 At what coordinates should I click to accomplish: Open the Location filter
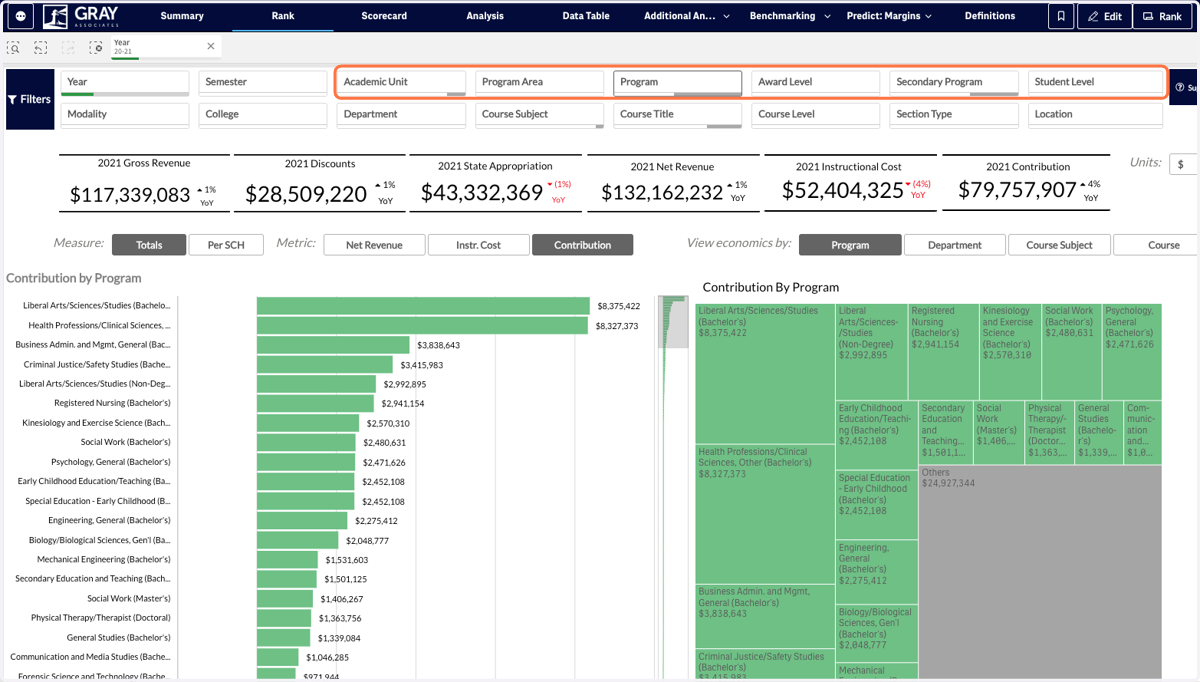(1095, 115)
